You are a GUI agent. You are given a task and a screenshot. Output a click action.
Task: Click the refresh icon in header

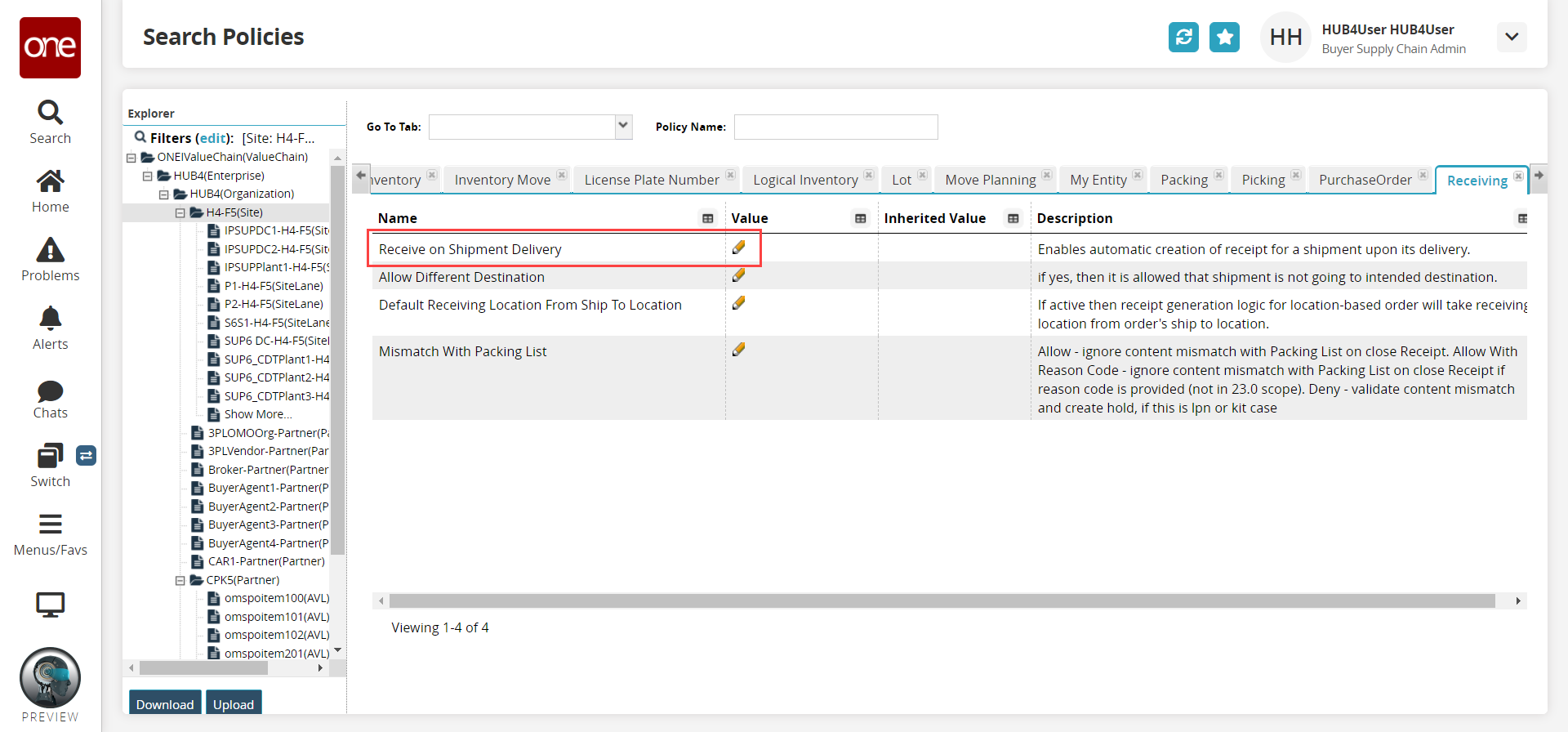(x=1183, y=37)
